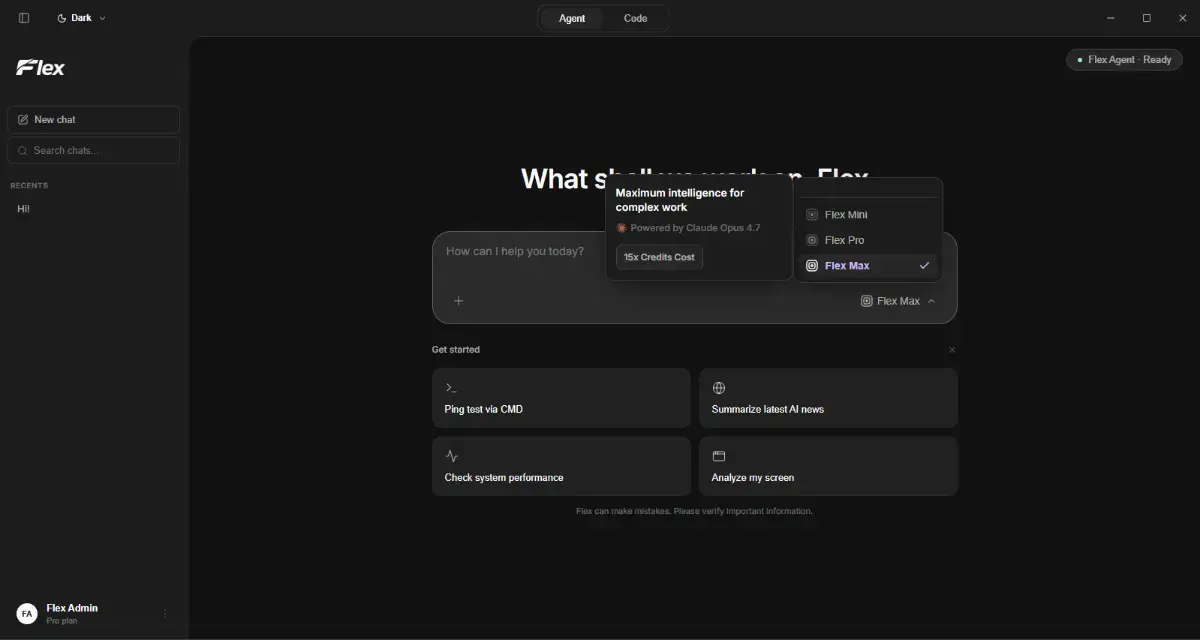Click the Flex Admin profile name

[72, 608]
